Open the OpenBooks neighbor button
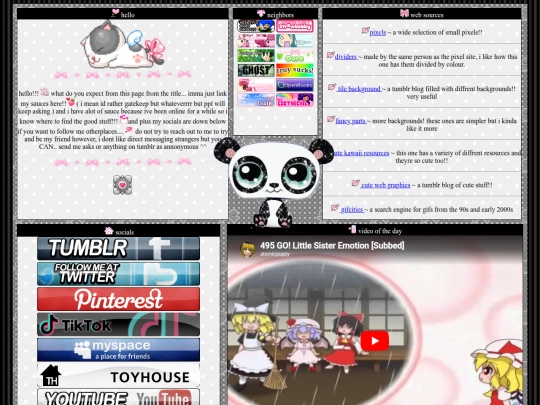Viewport: 540px width, 405px height. pos(295,85)
